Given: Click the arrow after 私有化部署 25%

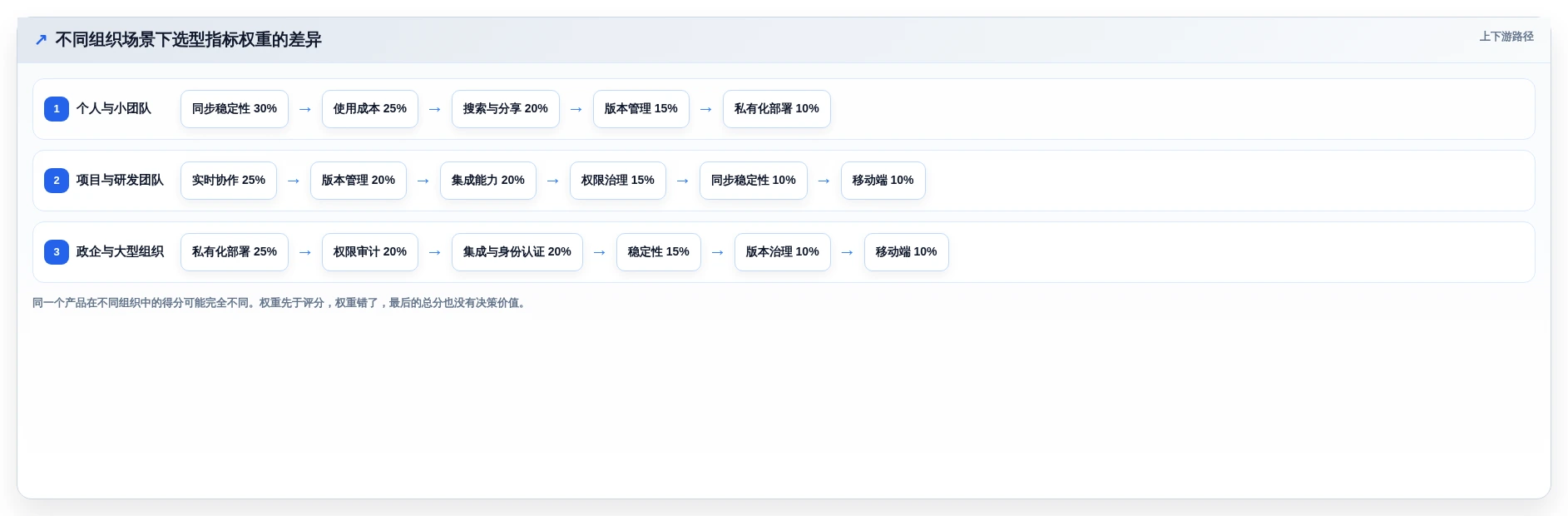Looking at the screenshot, I should click(305, 252).
